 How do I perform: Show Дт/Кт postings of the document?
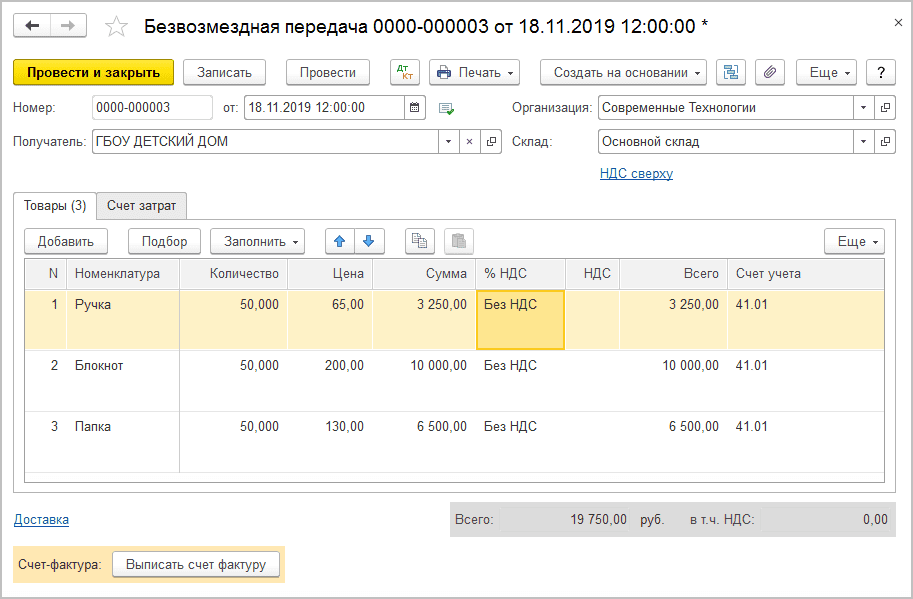[x=405, y=72]
